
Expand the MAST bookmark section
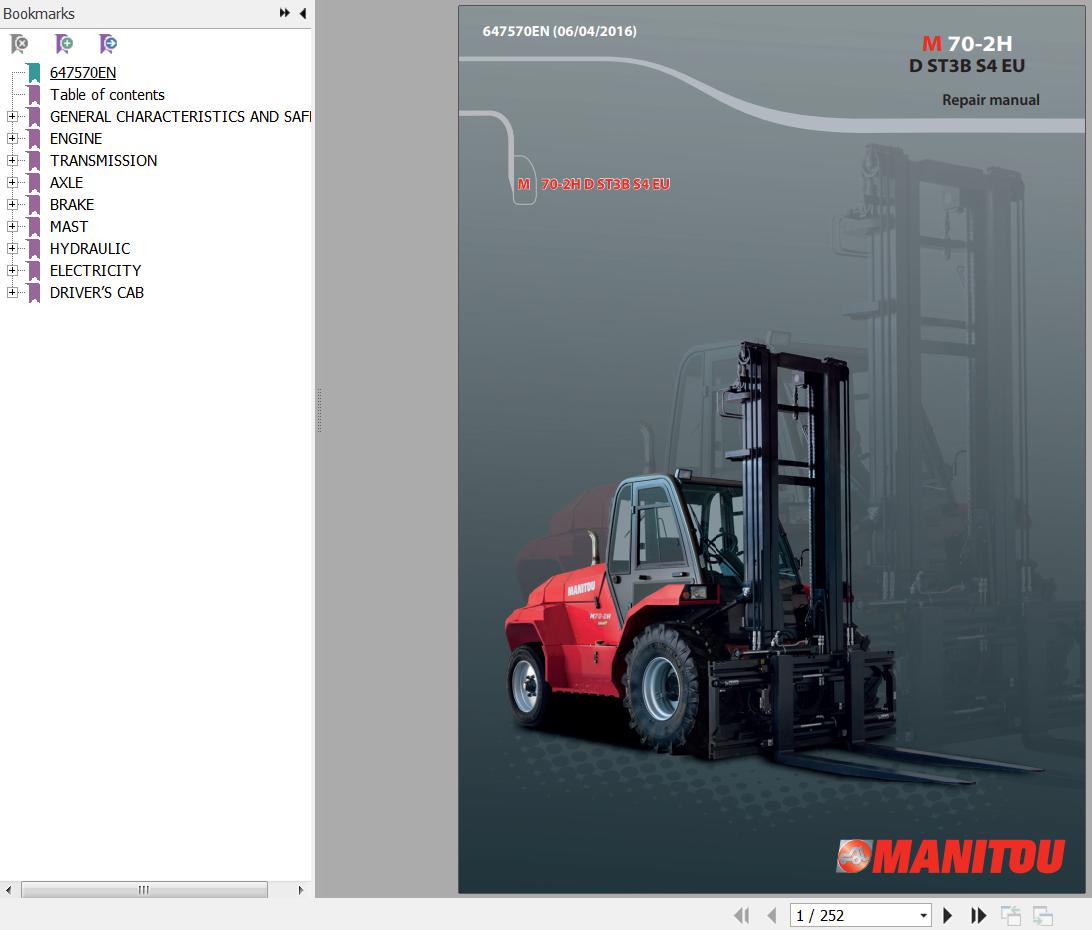tap(12, 226)
